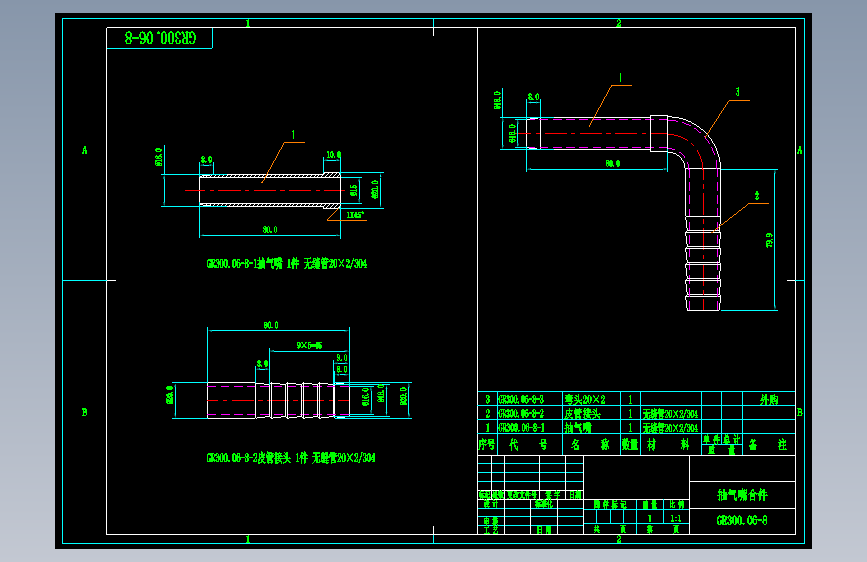Click zone number '2' on the top border
Viewport: 867px width, 562px height.
[x=619, y=23]
